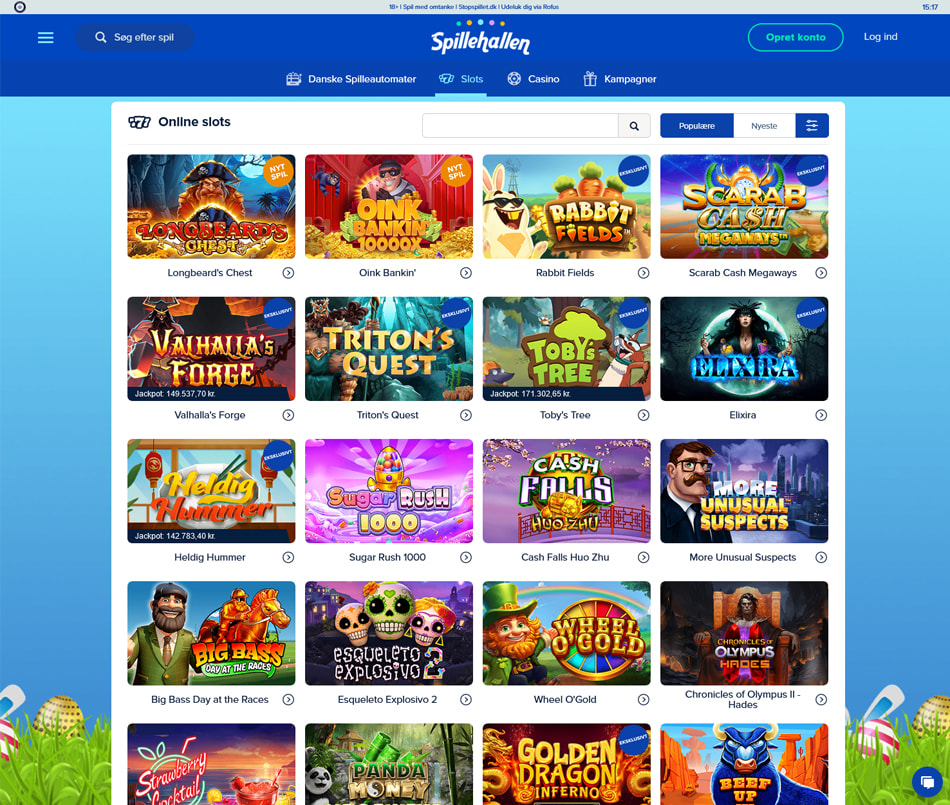Viewport: 950px width, 805px height.
Task: Click the arrow icon beside Wheel O'Gold
Action: pyautogui.click(x=643, y=700)
